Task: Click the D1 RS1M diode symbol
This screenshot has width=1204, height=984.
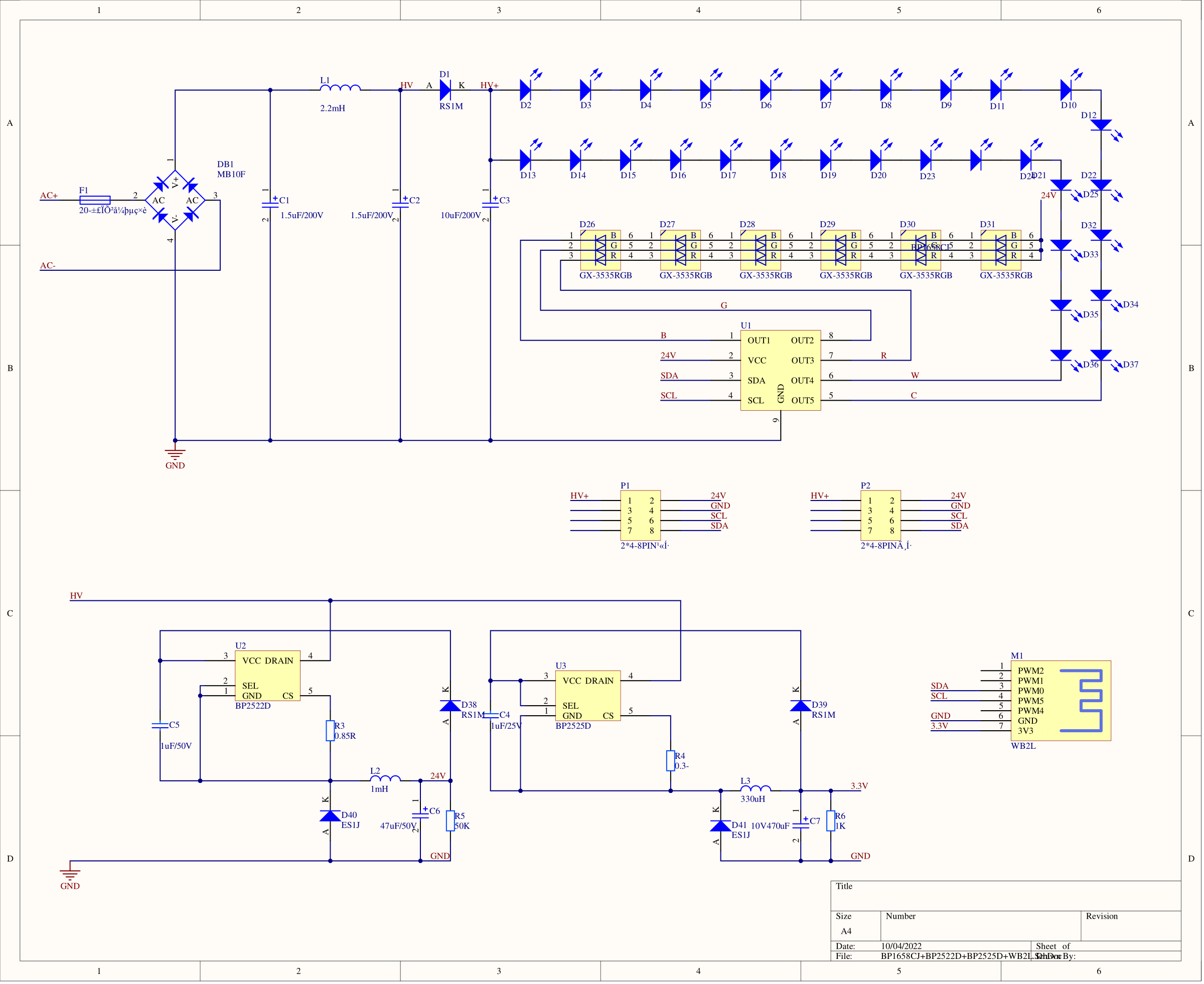Action: [x=445, y=90]
